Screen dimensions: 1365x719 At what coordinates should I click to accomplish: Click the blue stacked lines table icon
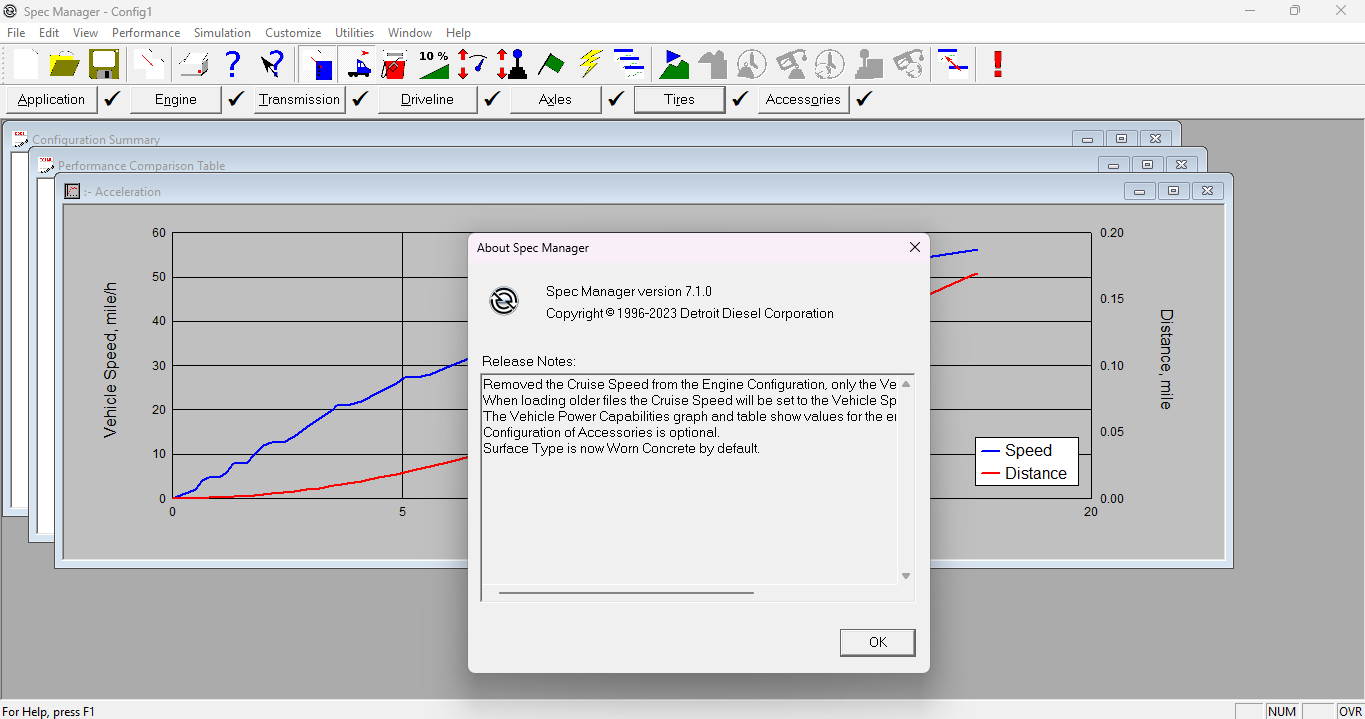[x=628, y=65]
